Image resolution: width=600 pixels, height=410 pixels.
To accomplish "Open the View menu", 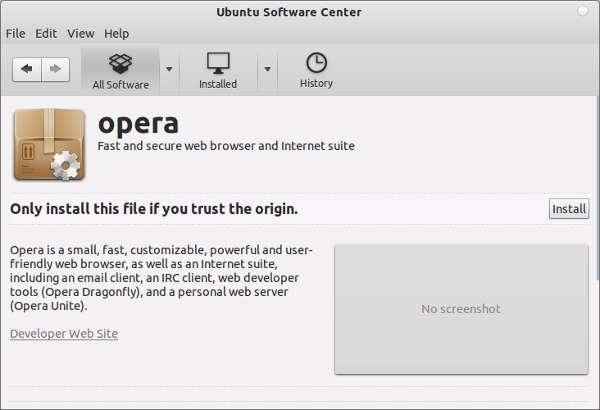I will point(81,34).
